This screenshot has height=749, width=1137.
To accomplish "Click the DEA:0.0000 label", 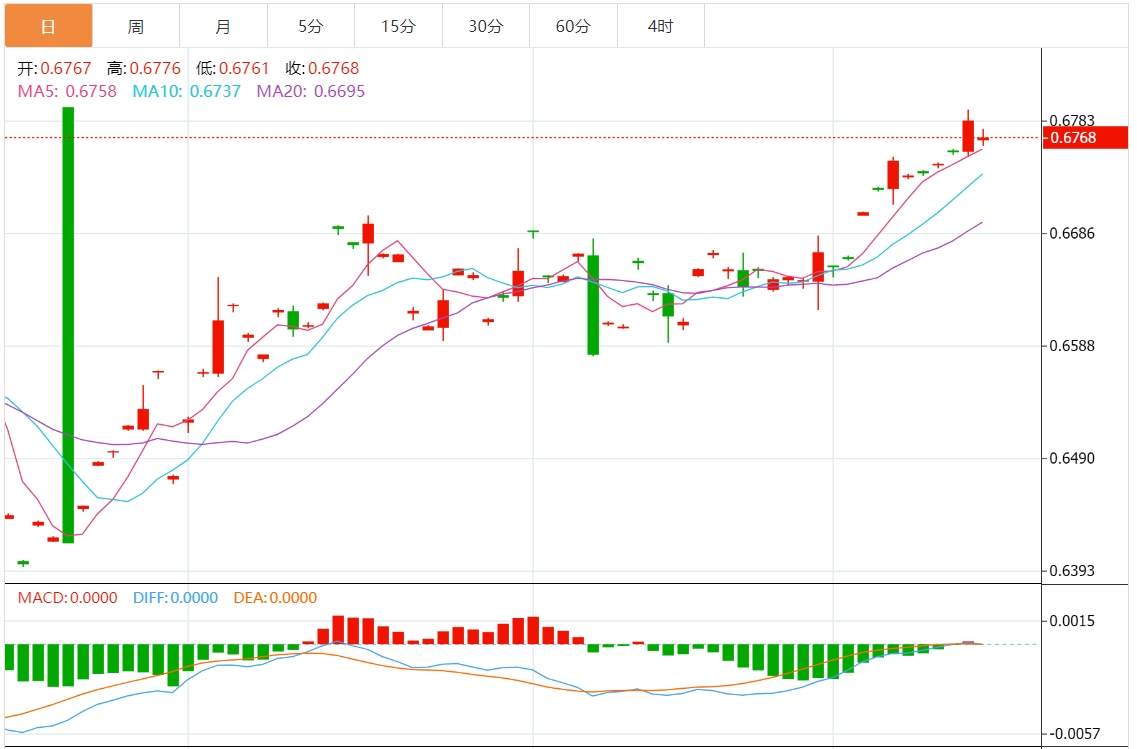I will [x=276, y=598].
